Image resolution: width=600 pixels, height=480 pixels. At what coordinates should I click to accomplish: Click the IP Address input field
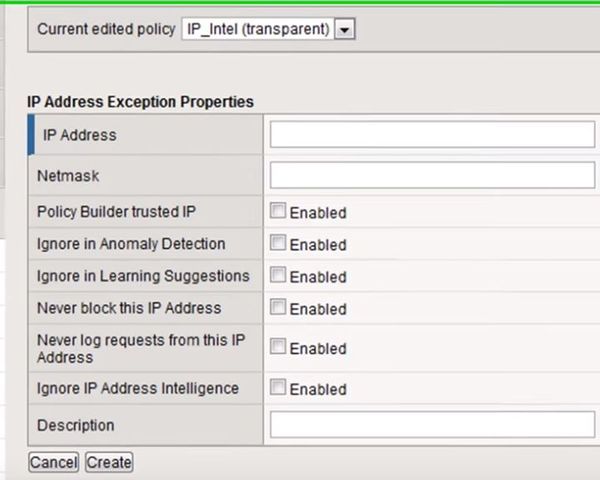coord(432,135)
